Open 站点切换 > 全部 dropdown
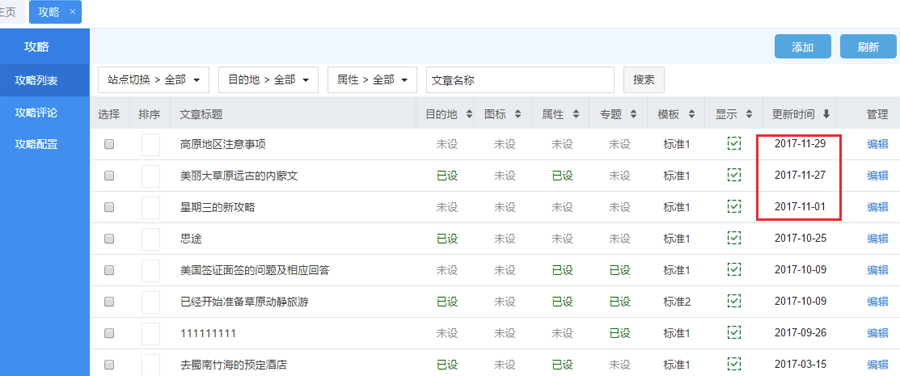The height and width of the screenshot is (376, 900). [154, 80]
